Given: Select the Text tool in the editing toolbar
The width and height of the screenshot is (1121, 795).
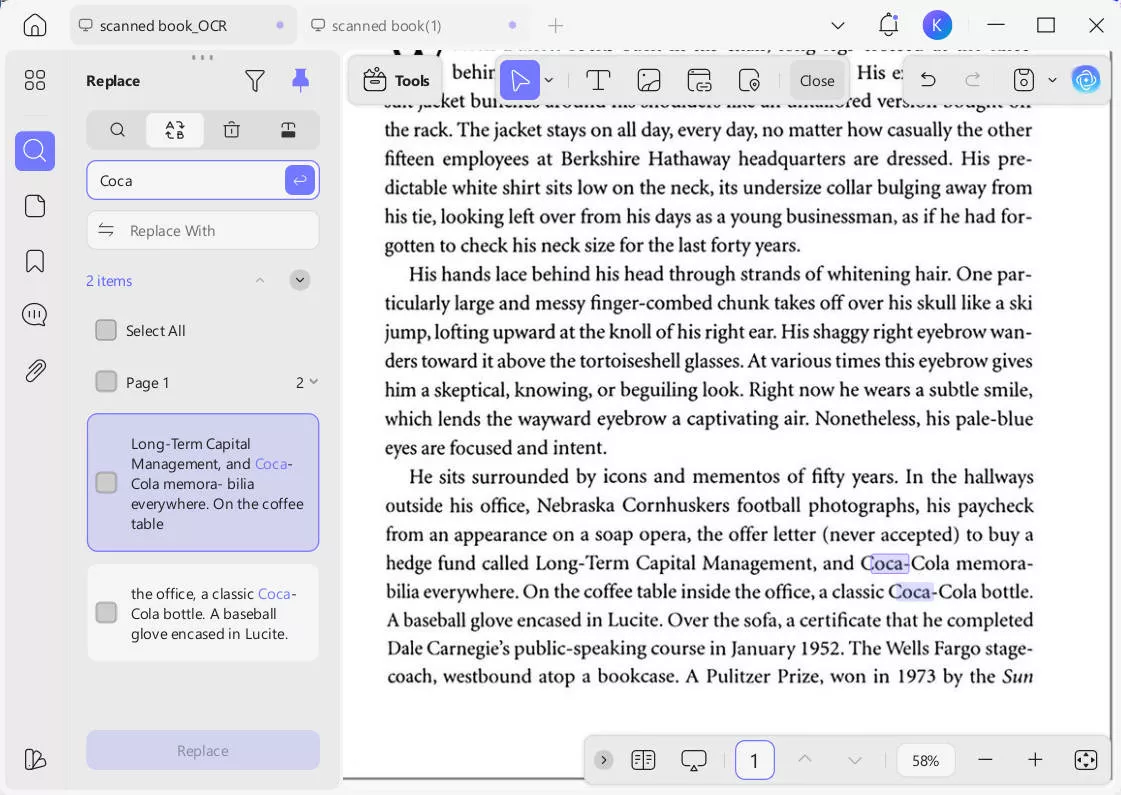Looking at the screenshot, I should click(598, 79).
